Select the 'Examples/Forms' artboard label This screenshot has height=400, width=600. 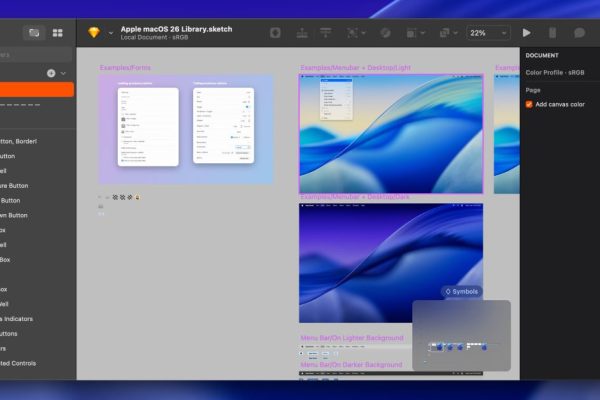[125, 68]
